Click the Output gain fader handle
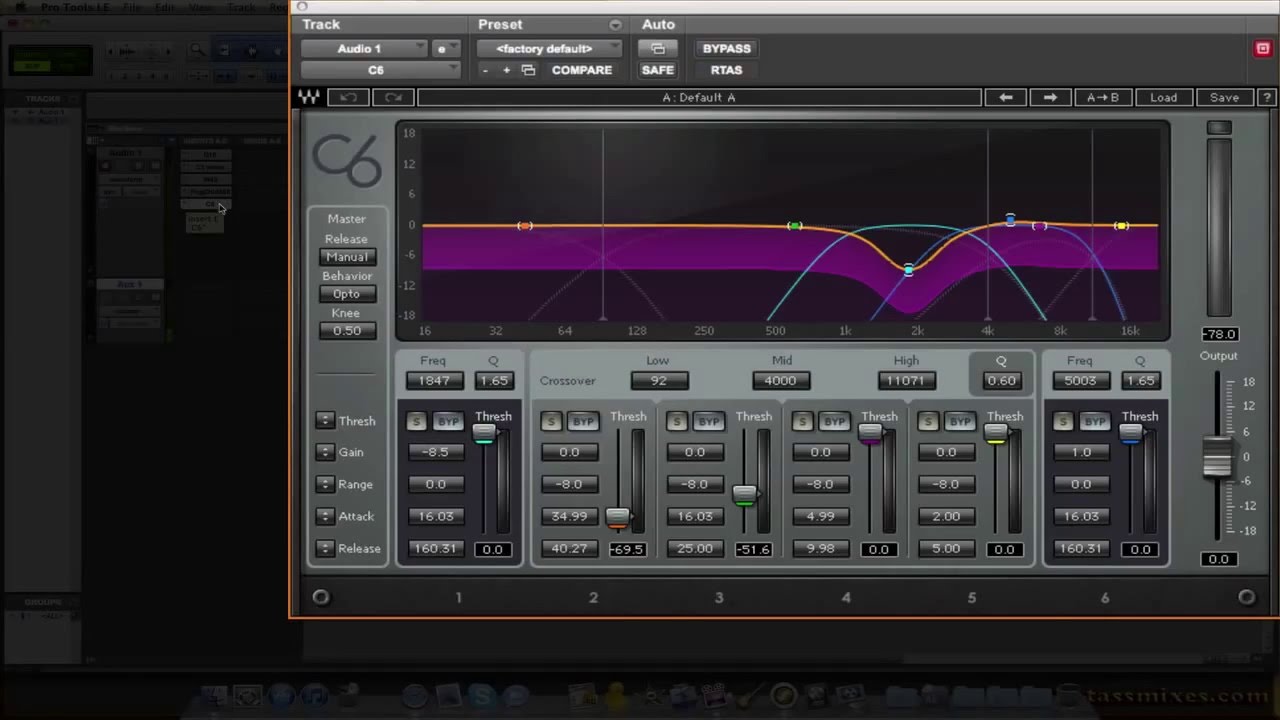Image resolution: width=1280 pixels, height=720 pixels. pyautogui.click(x=1217, y=457)
